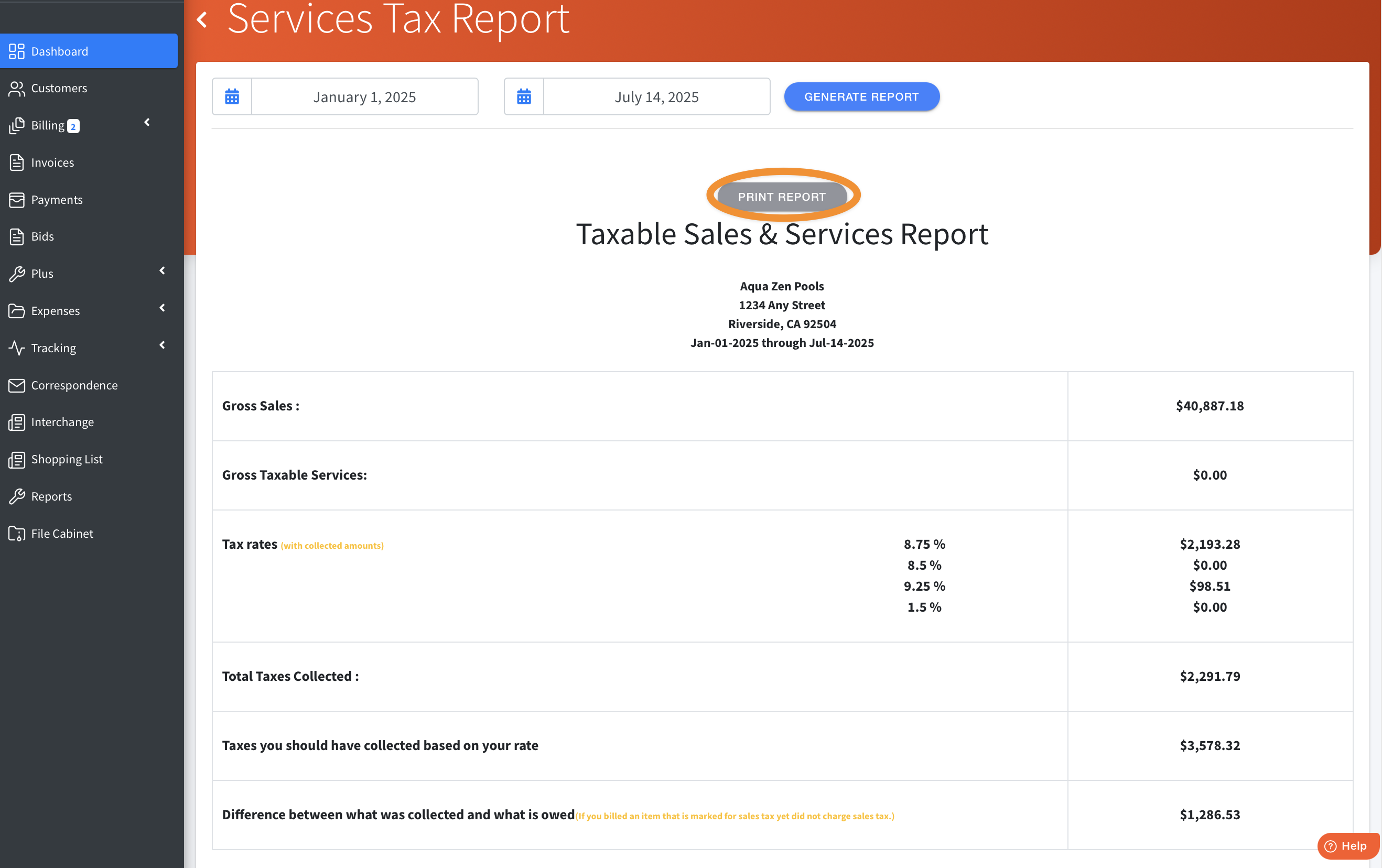Open the end date calendar icon
Screen dimensions: 1382x868
tap(523, 96)
